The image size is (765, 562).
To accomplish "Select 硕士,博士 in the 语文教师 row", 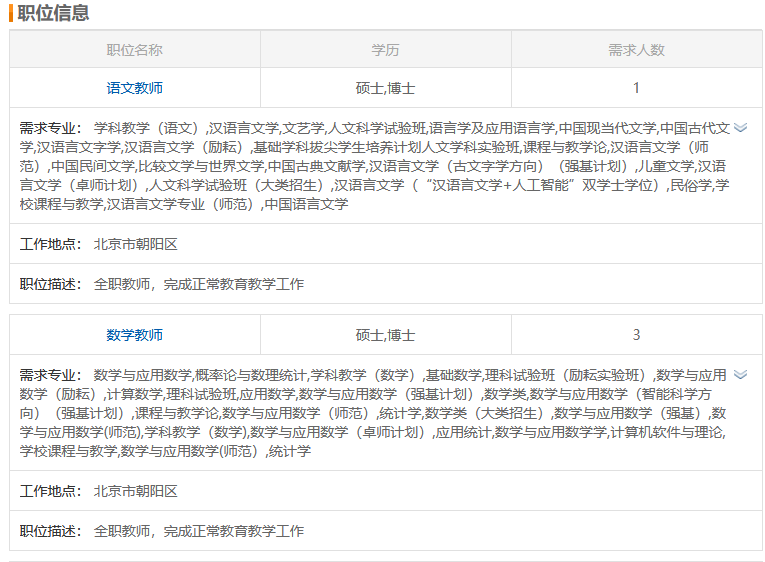I will coord(385,88).
